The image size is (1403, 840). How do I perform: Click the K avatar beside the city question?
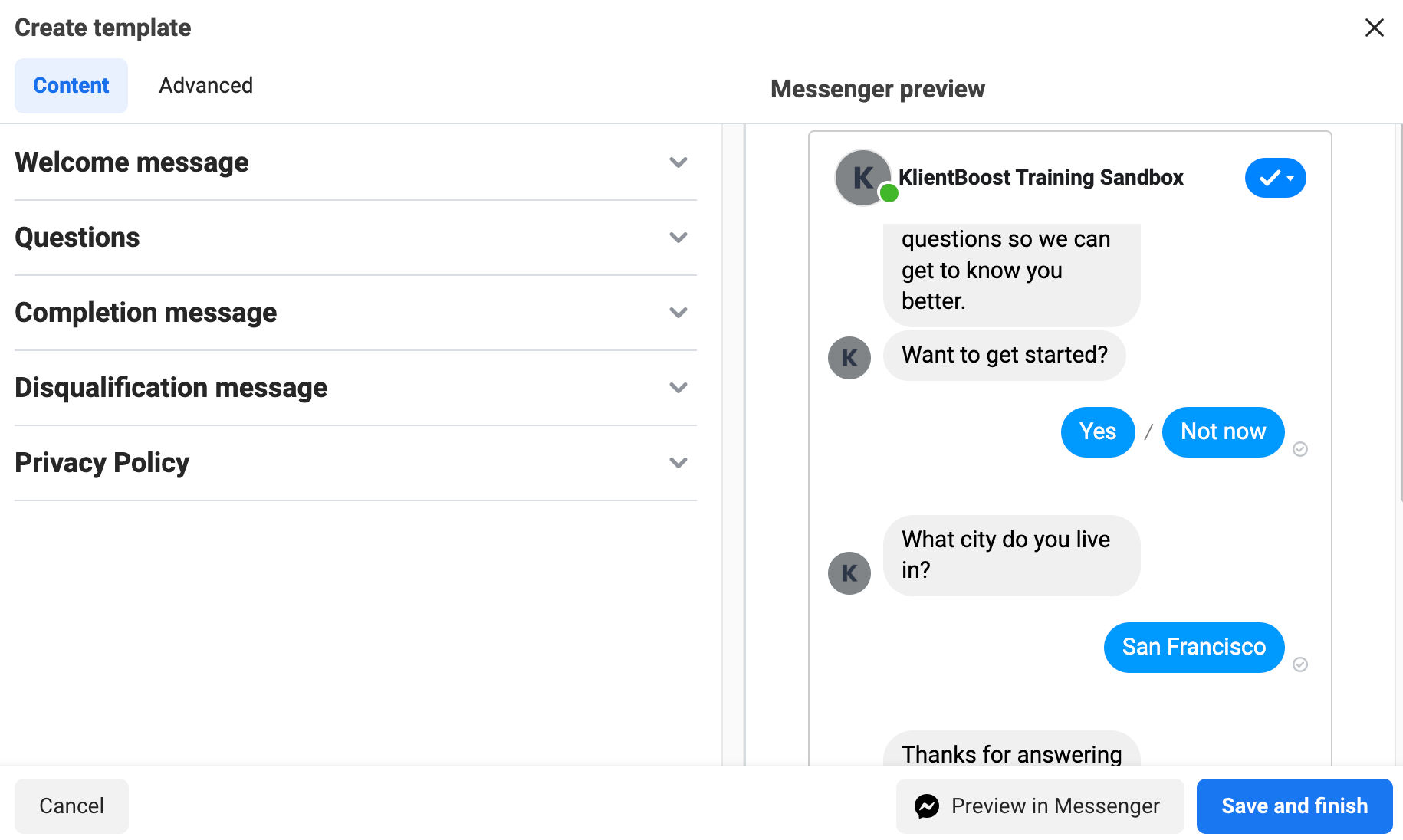[849, 573]
